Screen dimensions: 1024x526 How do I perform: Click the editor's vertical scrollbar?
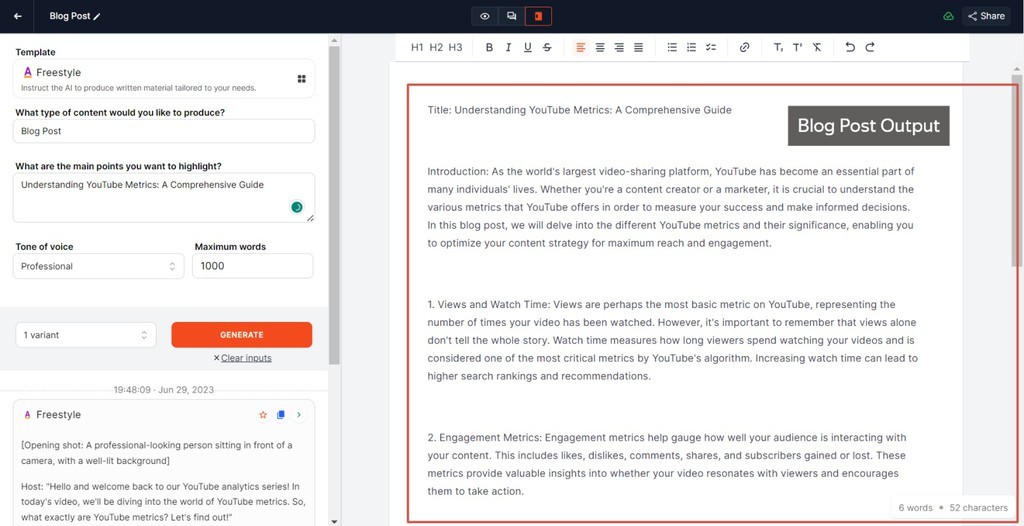[x=1017, y=170]
